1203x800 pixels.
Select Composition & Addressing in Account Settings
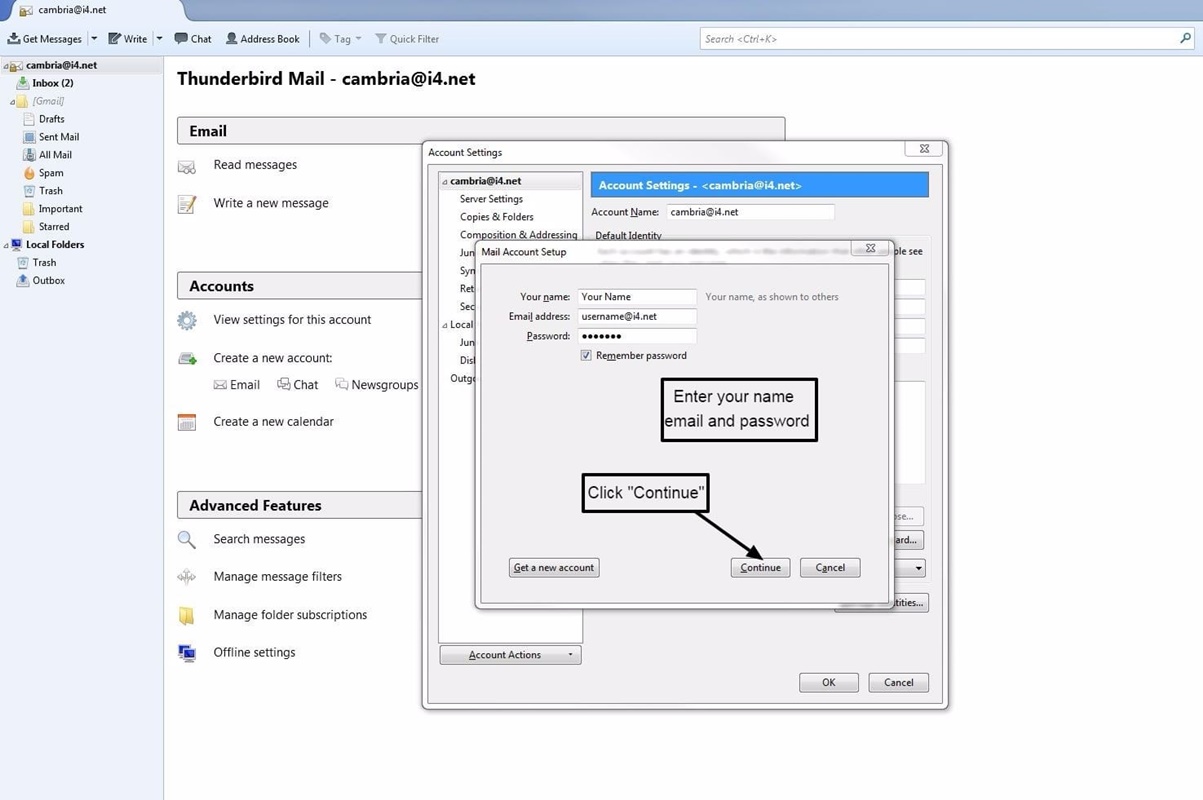(x=518, y=235)
